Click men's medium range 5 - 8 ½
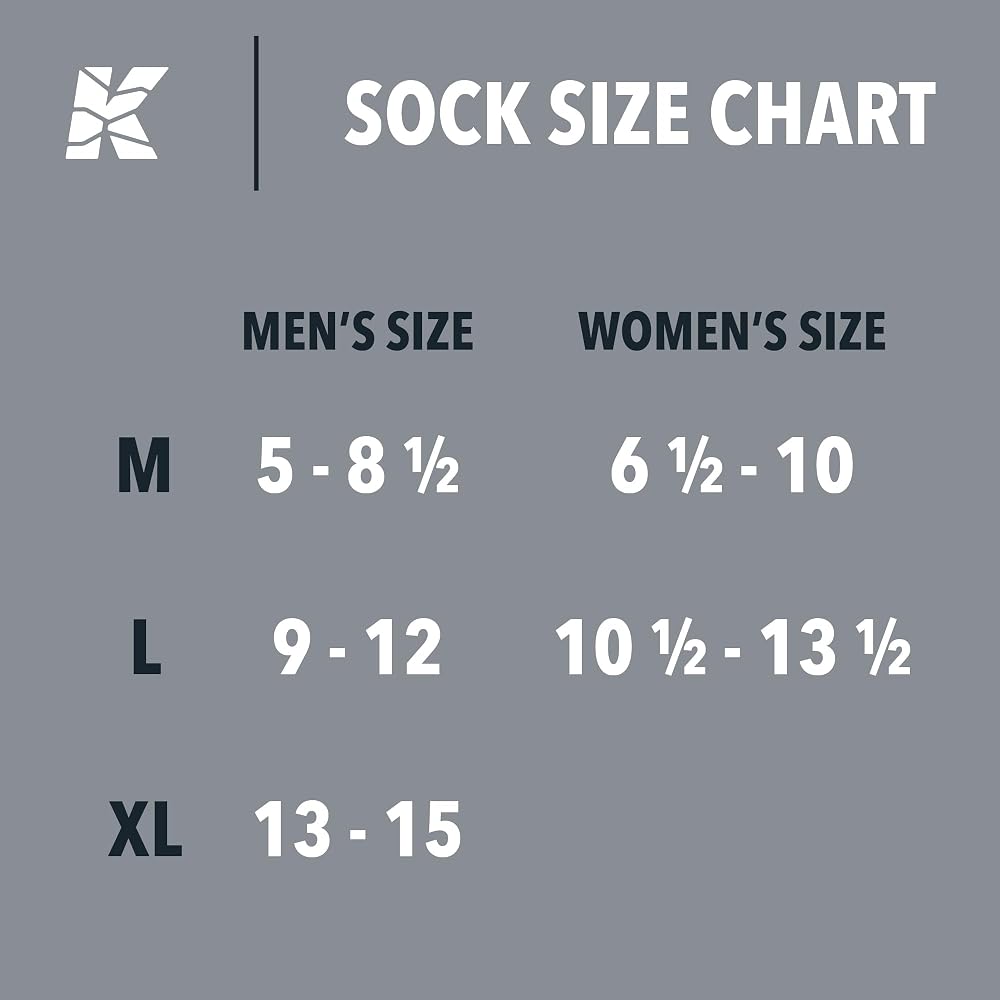 pos(358,465)
